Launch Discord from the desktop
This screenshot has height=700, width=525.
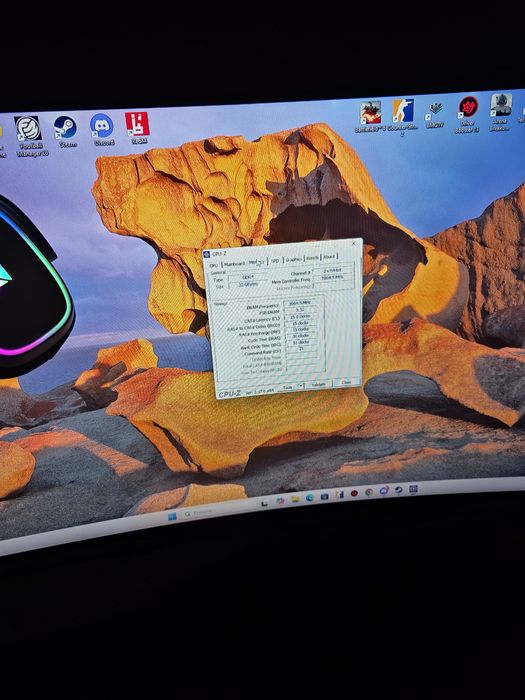point(102,130)
